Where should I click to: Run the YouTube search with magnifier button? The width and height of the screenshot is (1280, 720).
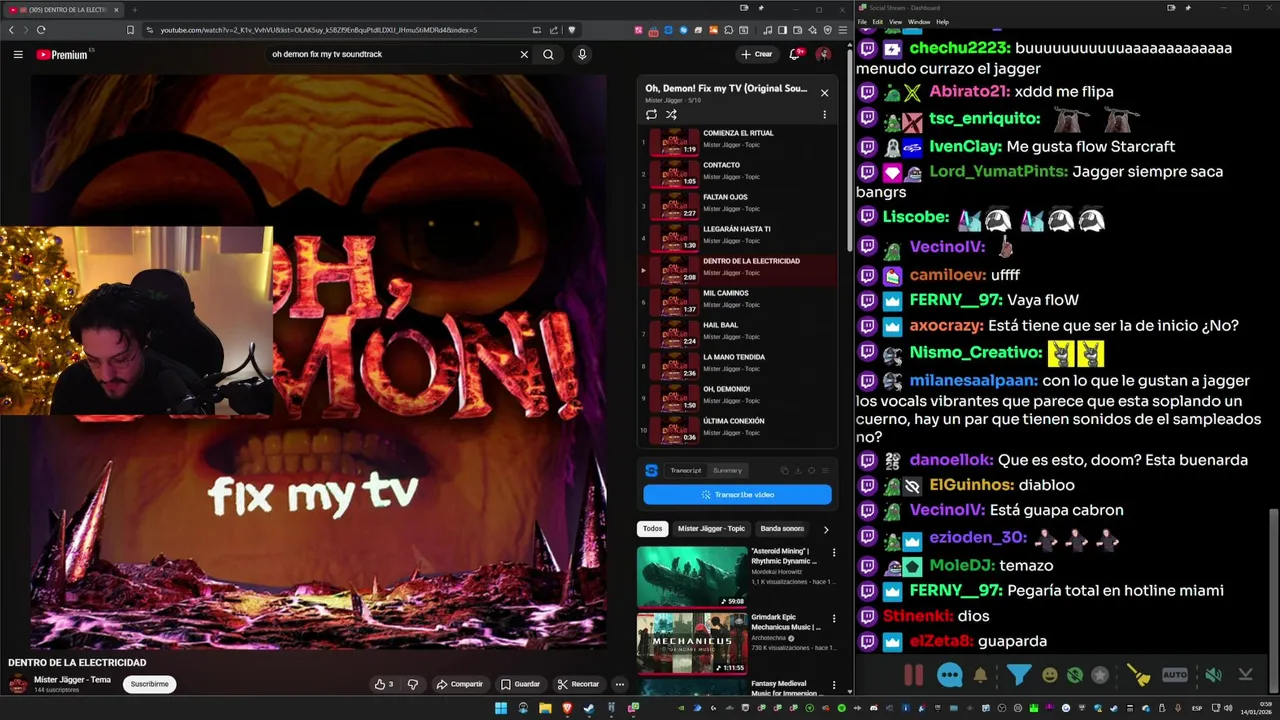pos(548,54)
